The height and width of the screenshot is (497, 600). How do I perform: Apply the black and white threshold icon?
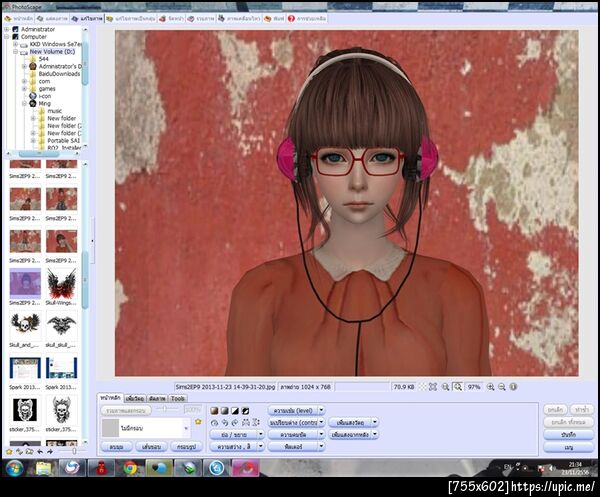(x=235, y=411)
